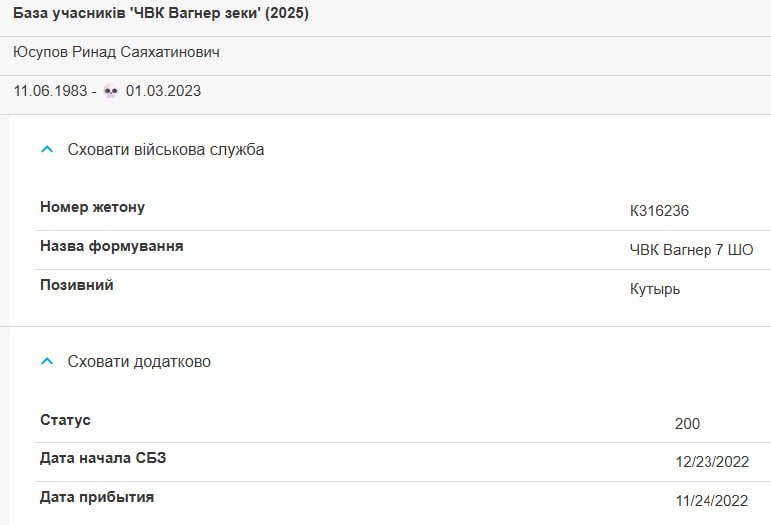Click the call sign value Кутырь
The height and width of the screenshot is (525, 771).
(x=654, y=289)
